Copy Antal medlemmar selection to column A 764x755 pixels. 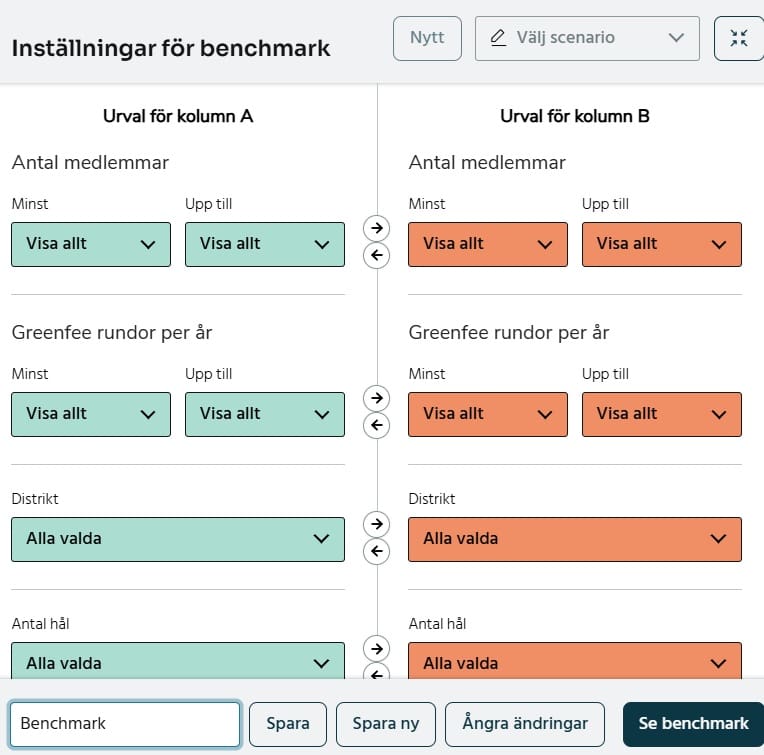tap(376, 256)
